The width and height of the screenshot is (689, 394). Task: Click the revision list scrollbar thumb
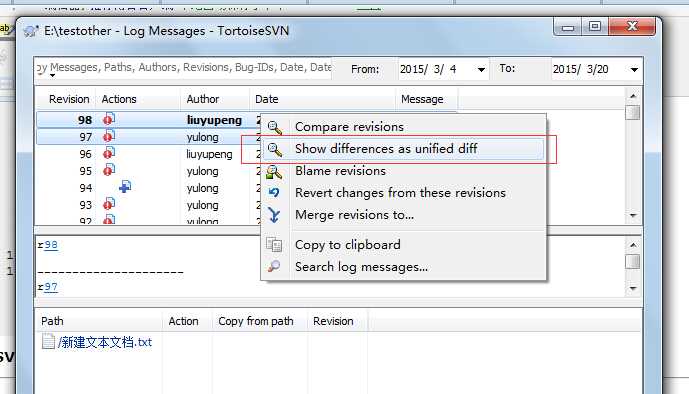633,112
